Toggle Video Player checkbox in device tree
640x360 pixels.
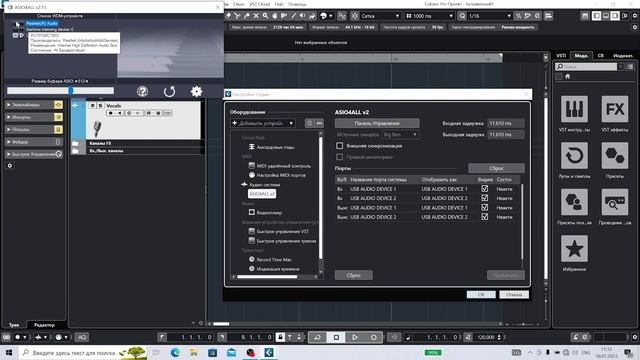click(252, 212)
